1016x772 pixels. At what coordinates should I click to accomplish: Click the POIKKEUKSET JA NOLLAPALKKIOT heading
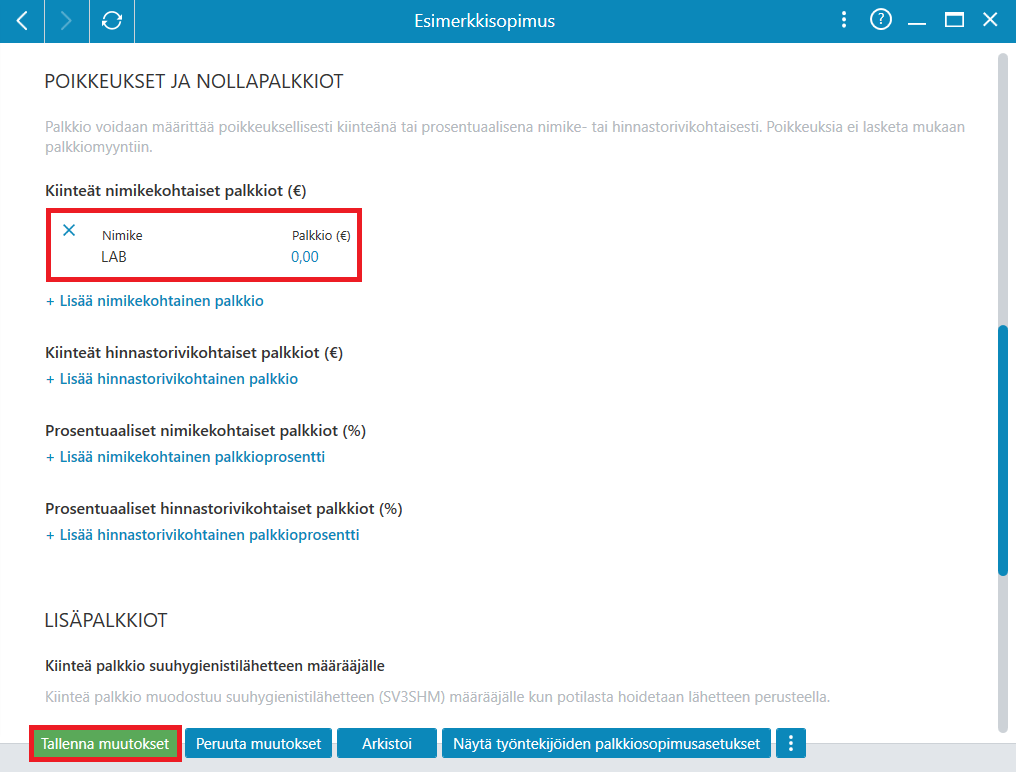pos(194,81)
